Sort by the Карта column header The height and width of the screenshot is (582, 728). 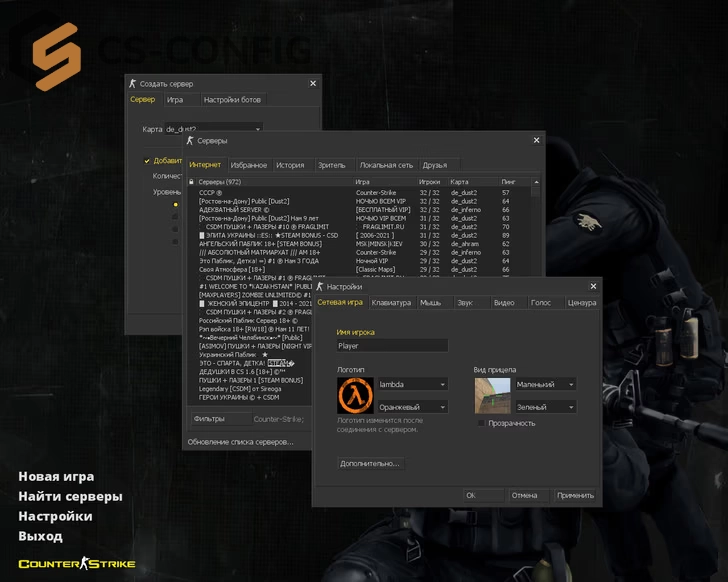coord(473,182)
